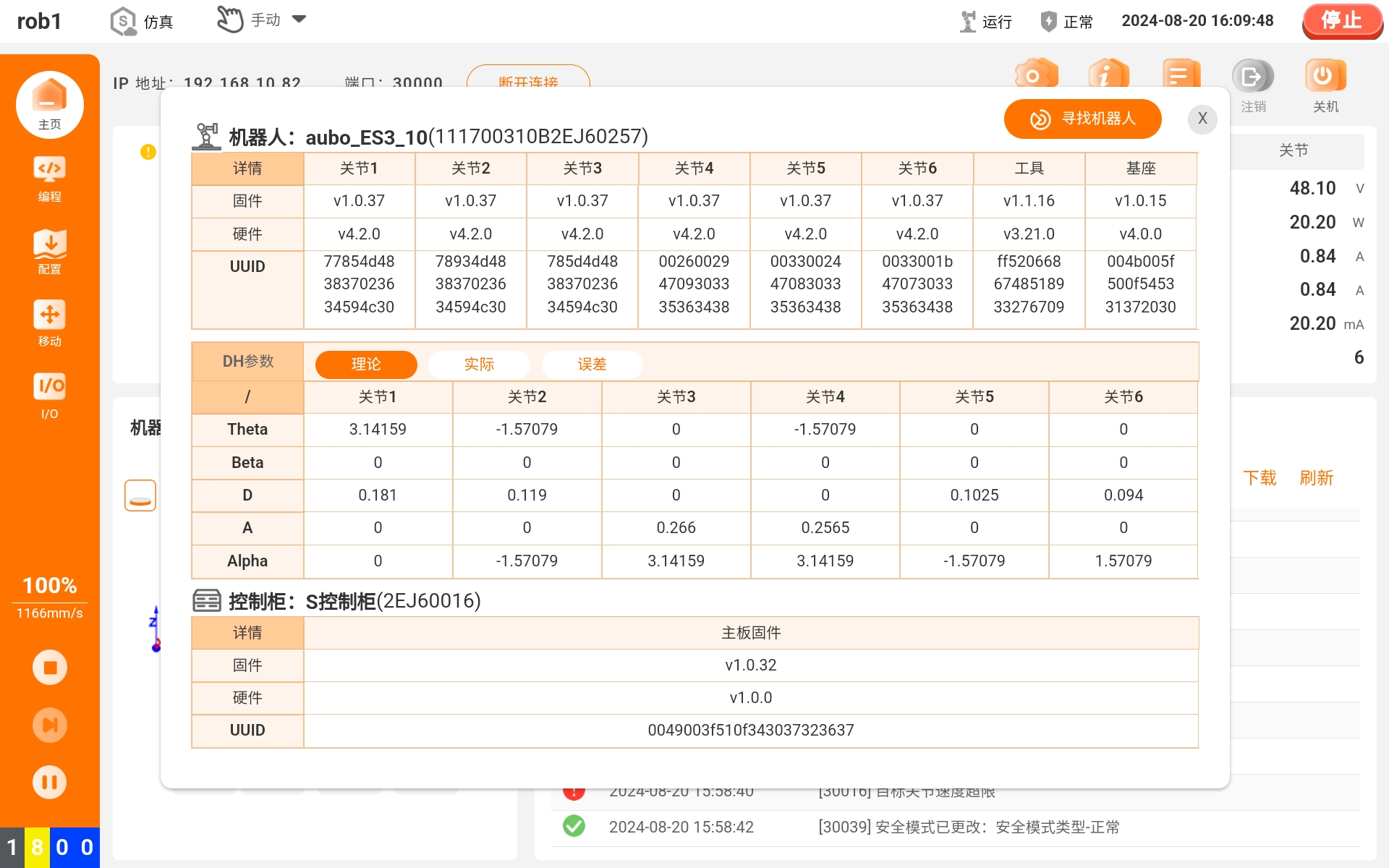Screen dimensions: 1389x868
Task: Click the control cabinet icon beside 控制柜
Action: click(207, 601)
